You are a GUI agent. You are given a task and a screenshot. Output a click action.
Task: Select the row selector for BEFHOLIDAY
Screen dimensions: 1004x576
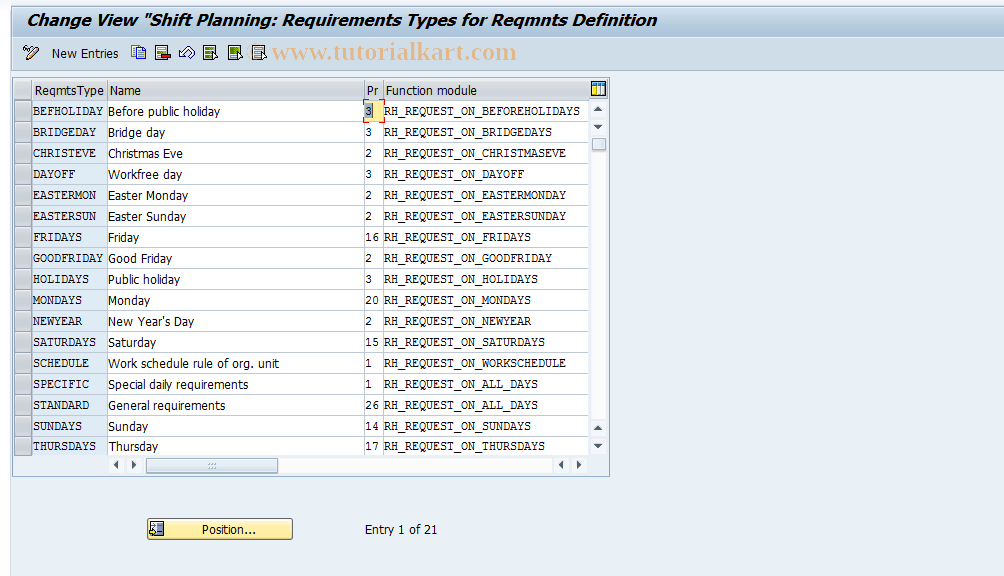(x=23, y=111)
